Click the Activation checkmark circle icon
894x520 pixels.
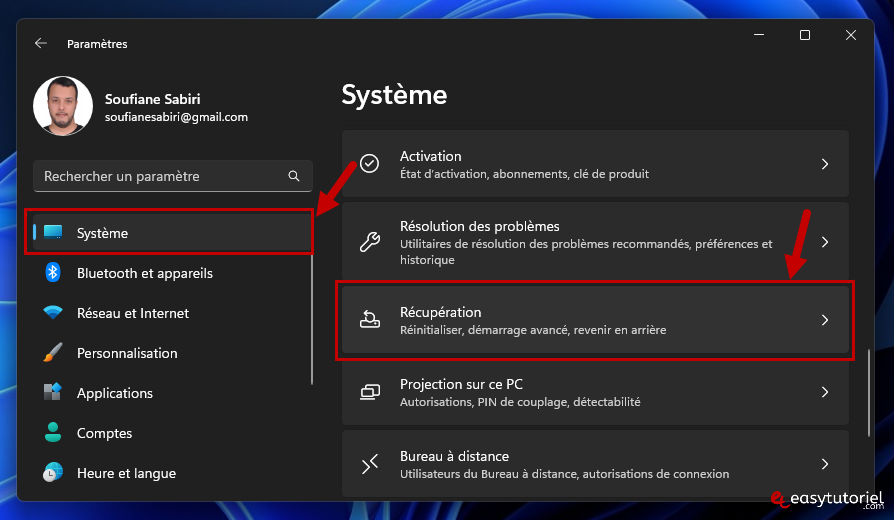(x=369, y=164)
